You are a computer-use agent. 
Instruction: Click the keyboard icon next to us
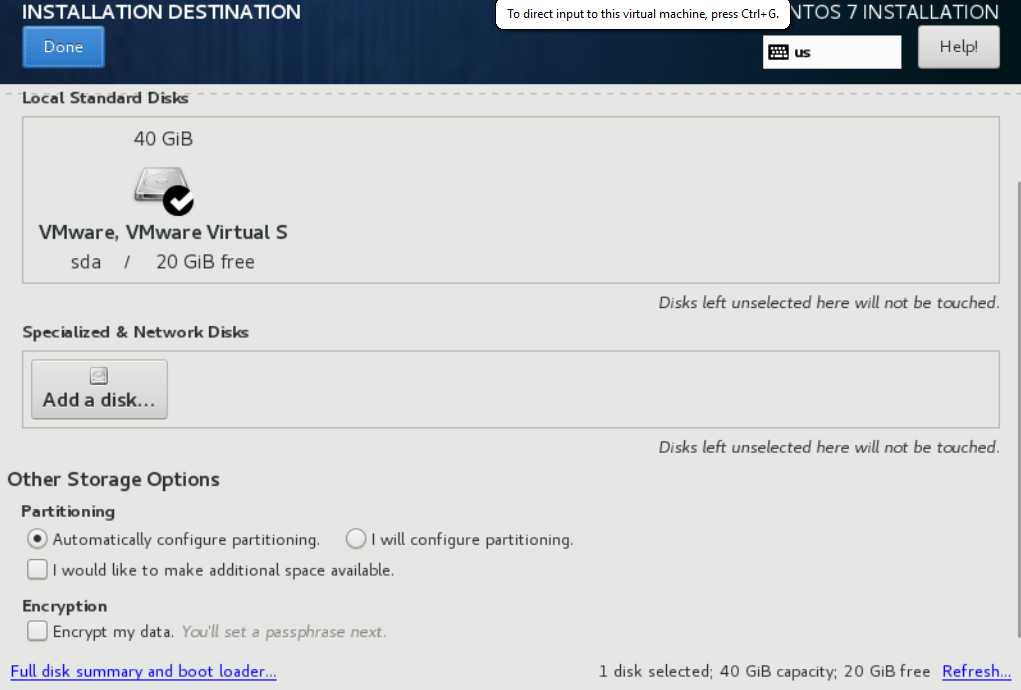[778, 52]
